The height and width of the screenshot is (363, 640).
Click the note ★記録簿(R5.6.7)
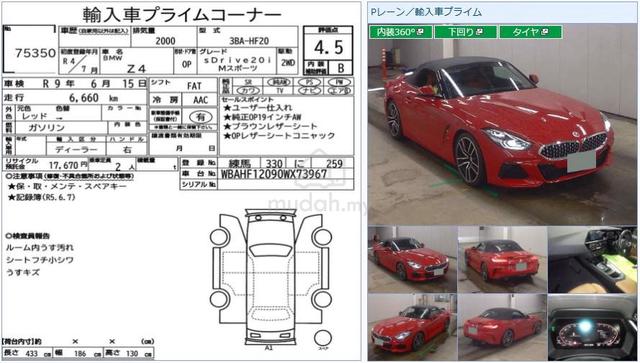(x=42, y=197)
